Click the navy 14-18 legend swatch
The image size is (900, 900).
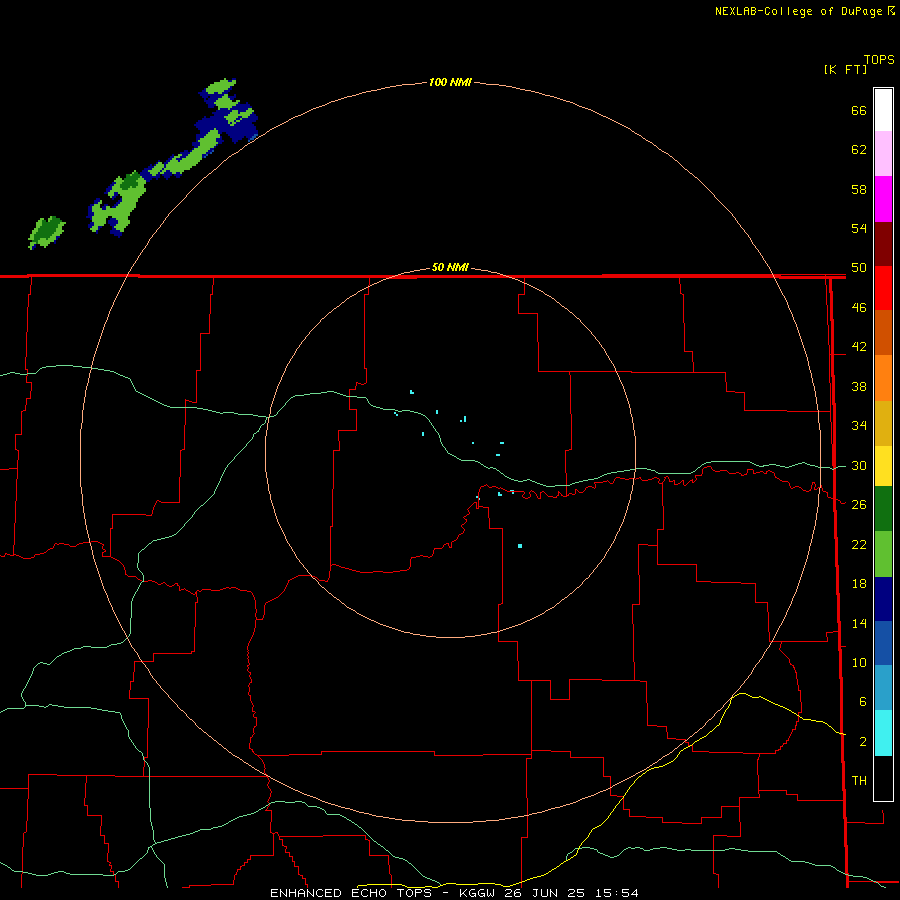tap(883, 599)
